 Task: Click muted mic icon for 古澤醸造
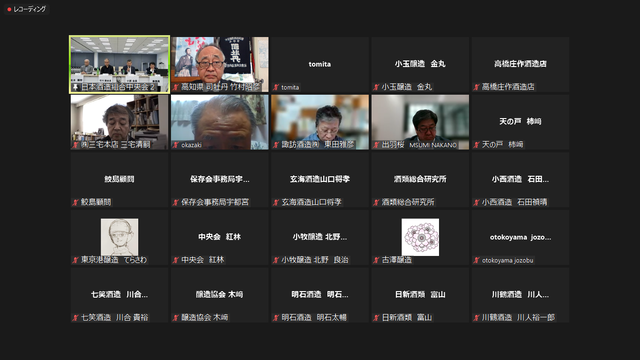tap(376, 260)
